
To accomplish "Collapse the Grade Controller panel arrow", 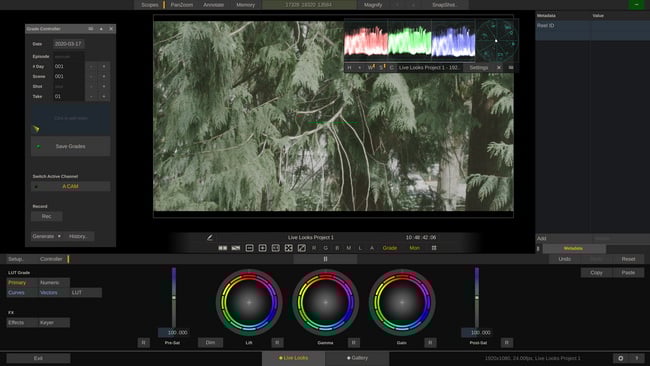I will click(101, 29).
